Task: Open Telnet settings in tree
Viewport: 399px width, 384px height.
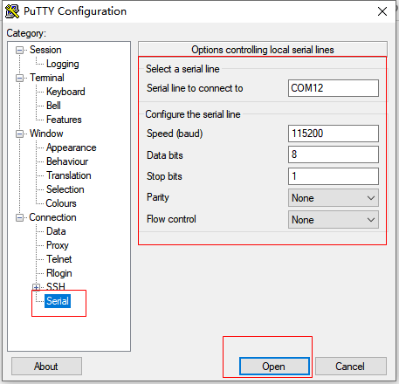Action: 59,259
